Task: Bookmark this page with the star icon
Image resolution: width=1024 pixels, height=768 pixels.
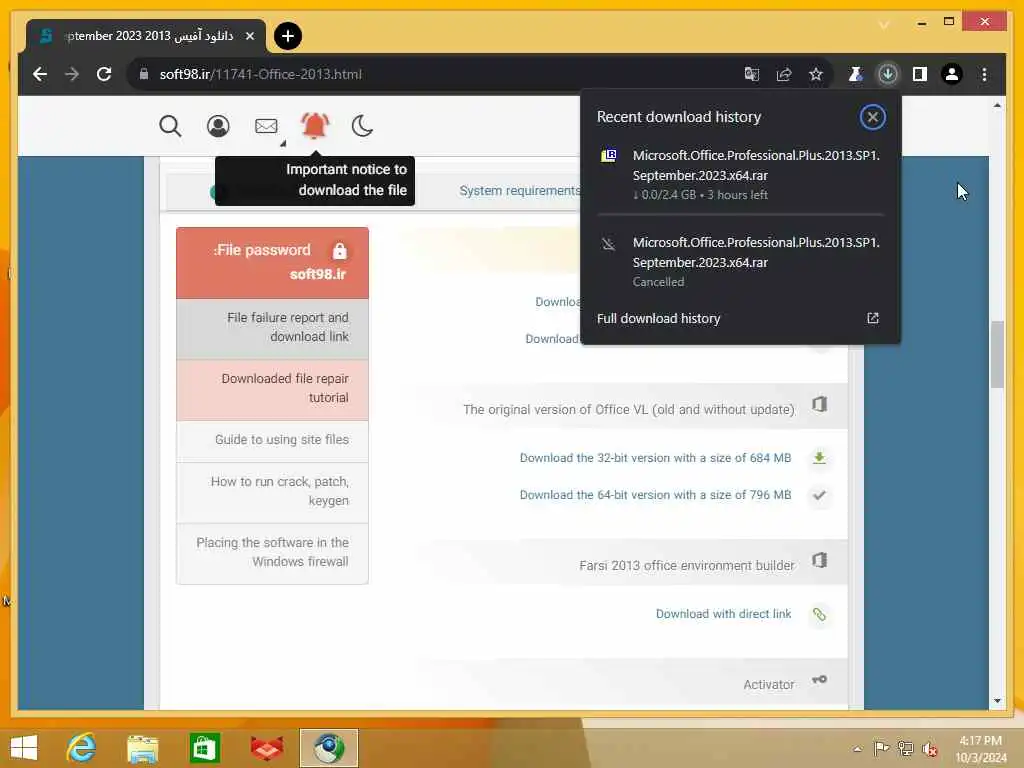Action: (816, 74)
